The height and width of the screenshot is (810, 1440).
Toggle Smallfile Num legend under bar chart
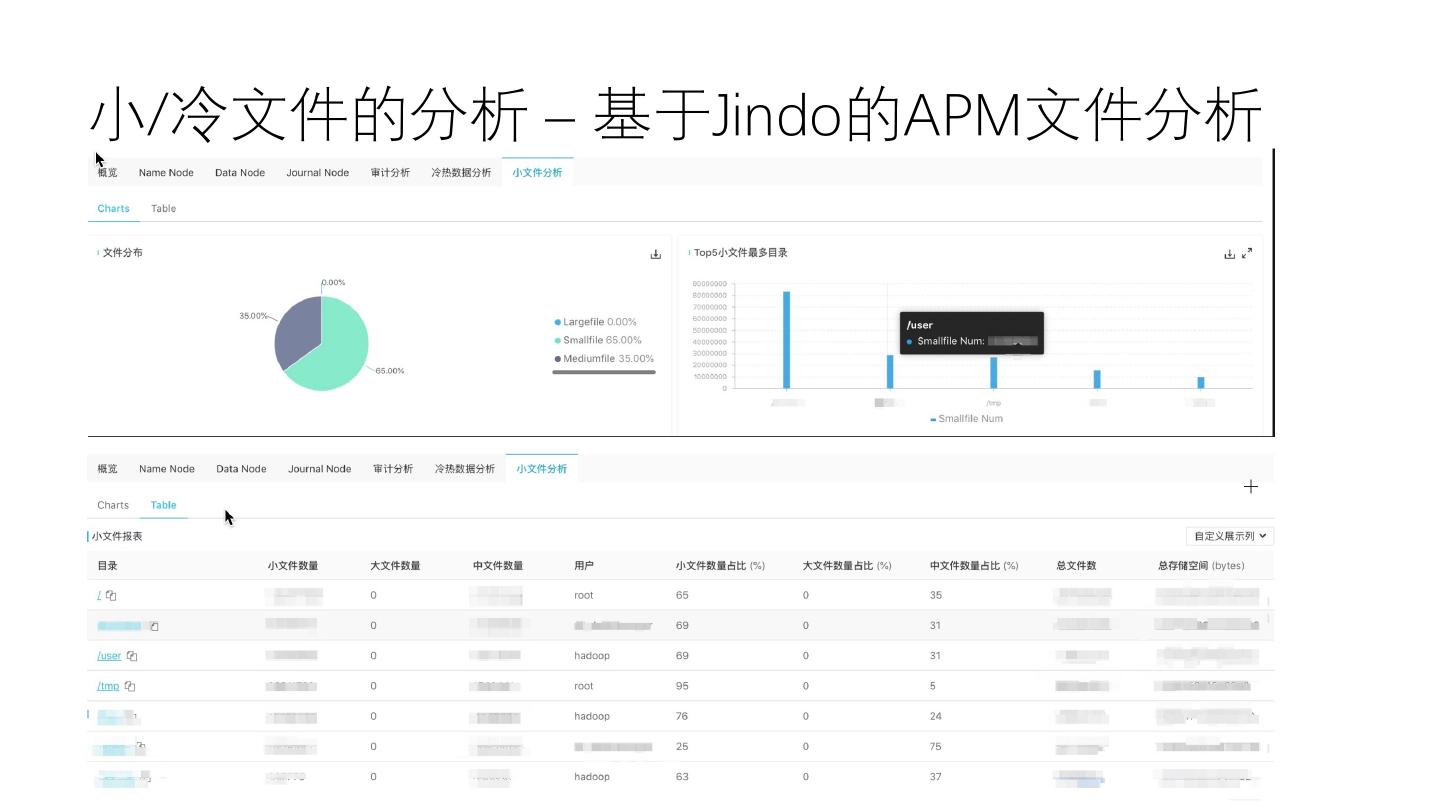tap(966, 419)
